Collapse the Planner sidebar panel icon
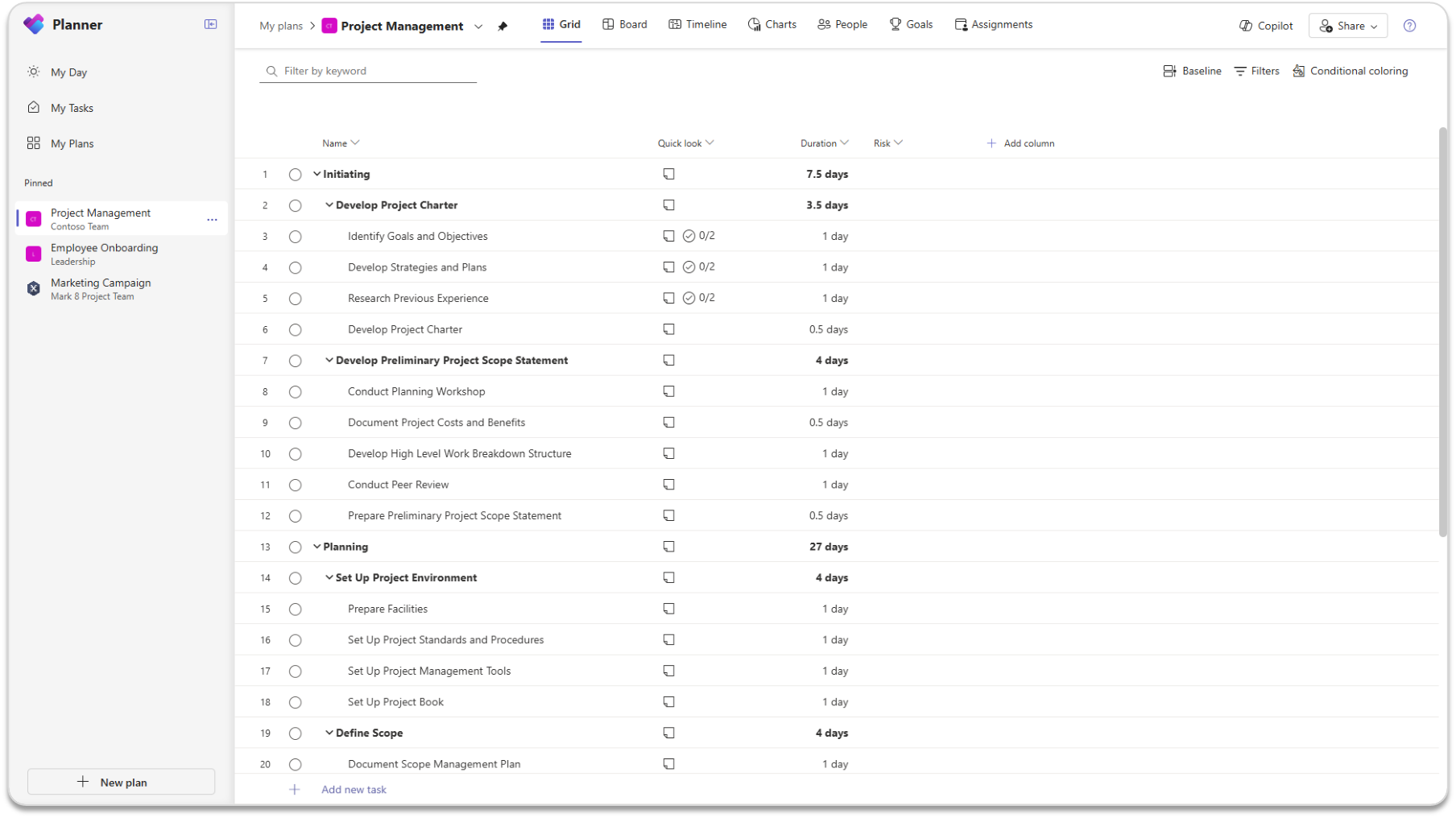The height and width of the screenshot is (818, 1456). click(x=210, y=24)
